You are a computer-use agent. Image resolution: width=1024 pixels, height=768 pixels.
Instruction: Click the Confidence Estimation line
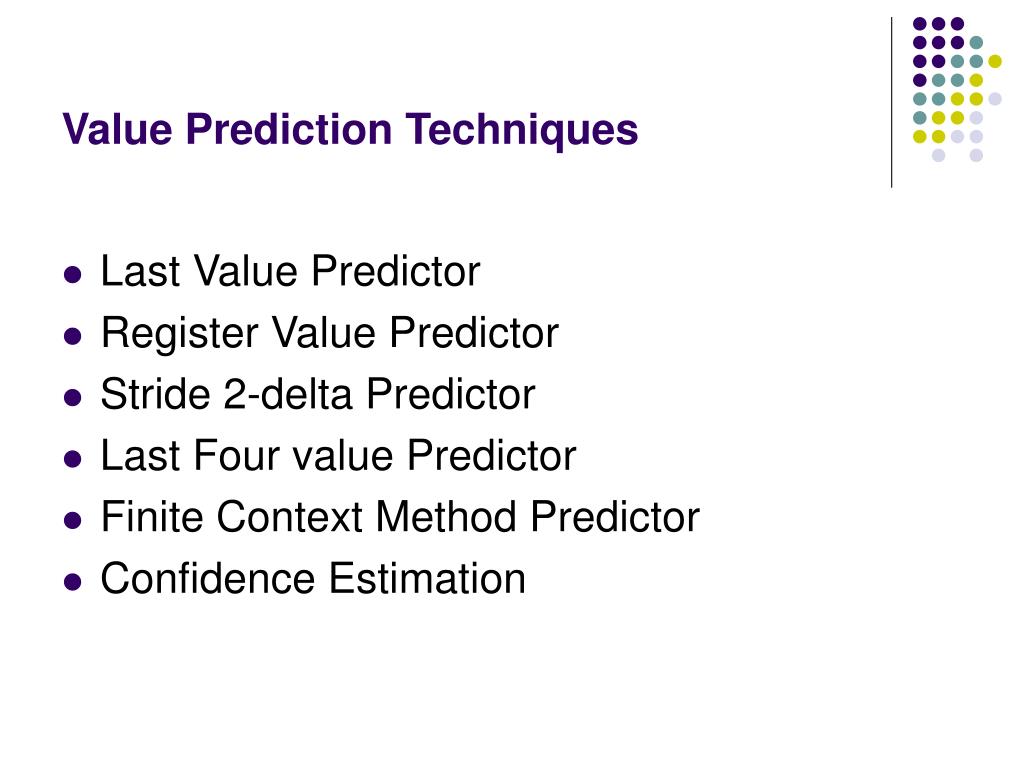[313, 579]
